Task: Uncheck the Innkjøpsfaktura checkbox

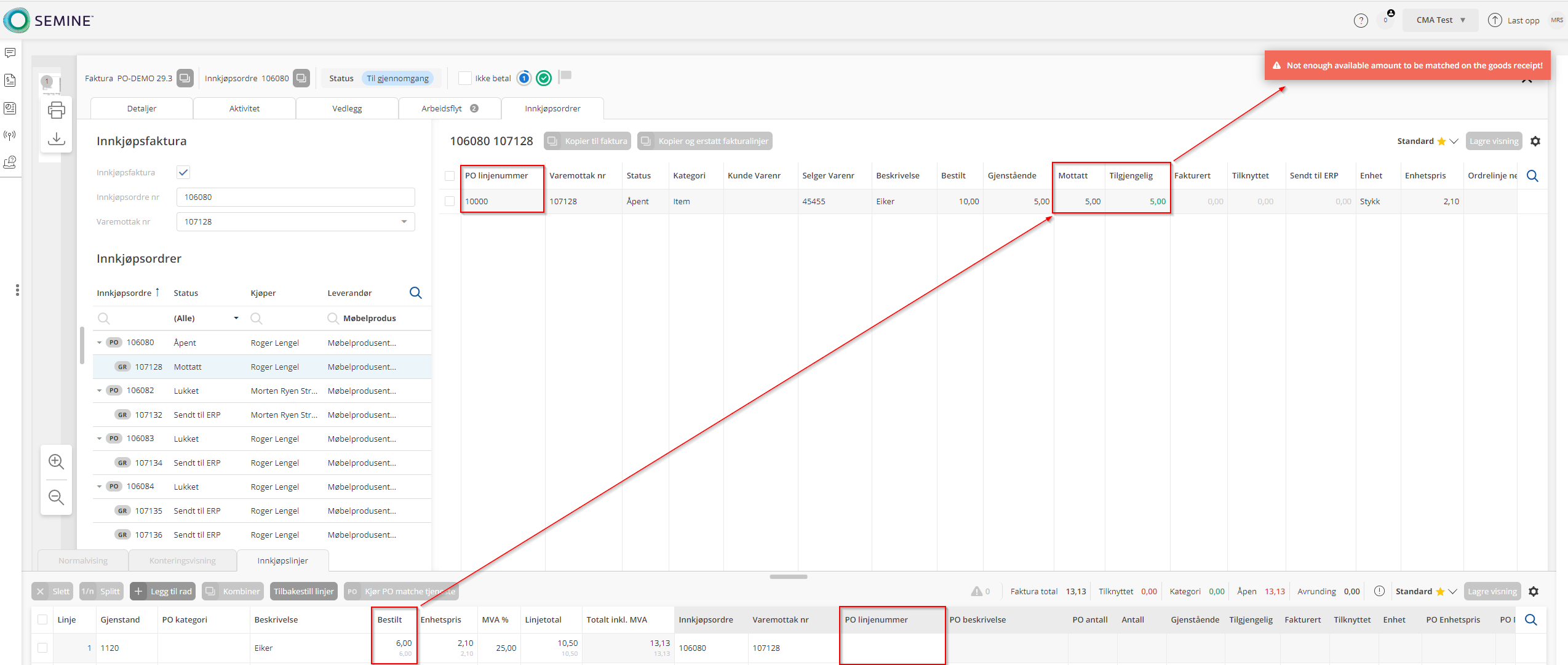Action: point(183,172)
